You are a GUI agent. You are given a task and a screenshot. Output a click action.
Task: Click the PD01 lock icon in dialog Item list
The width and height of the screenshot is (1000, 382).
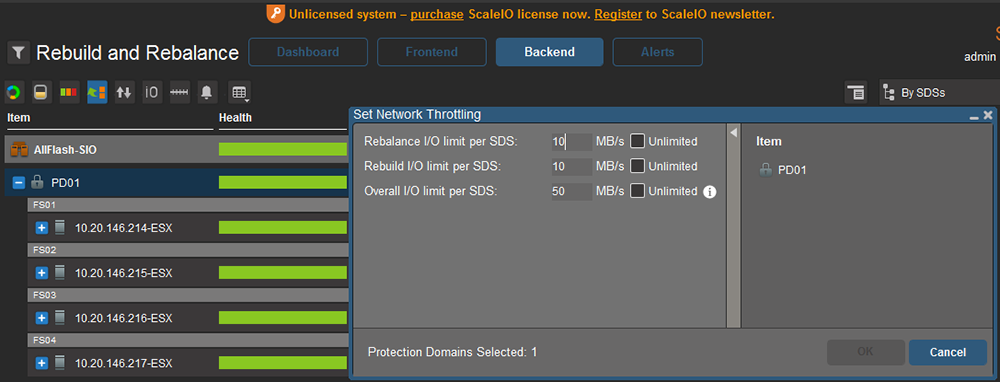(x=765, y=170)
